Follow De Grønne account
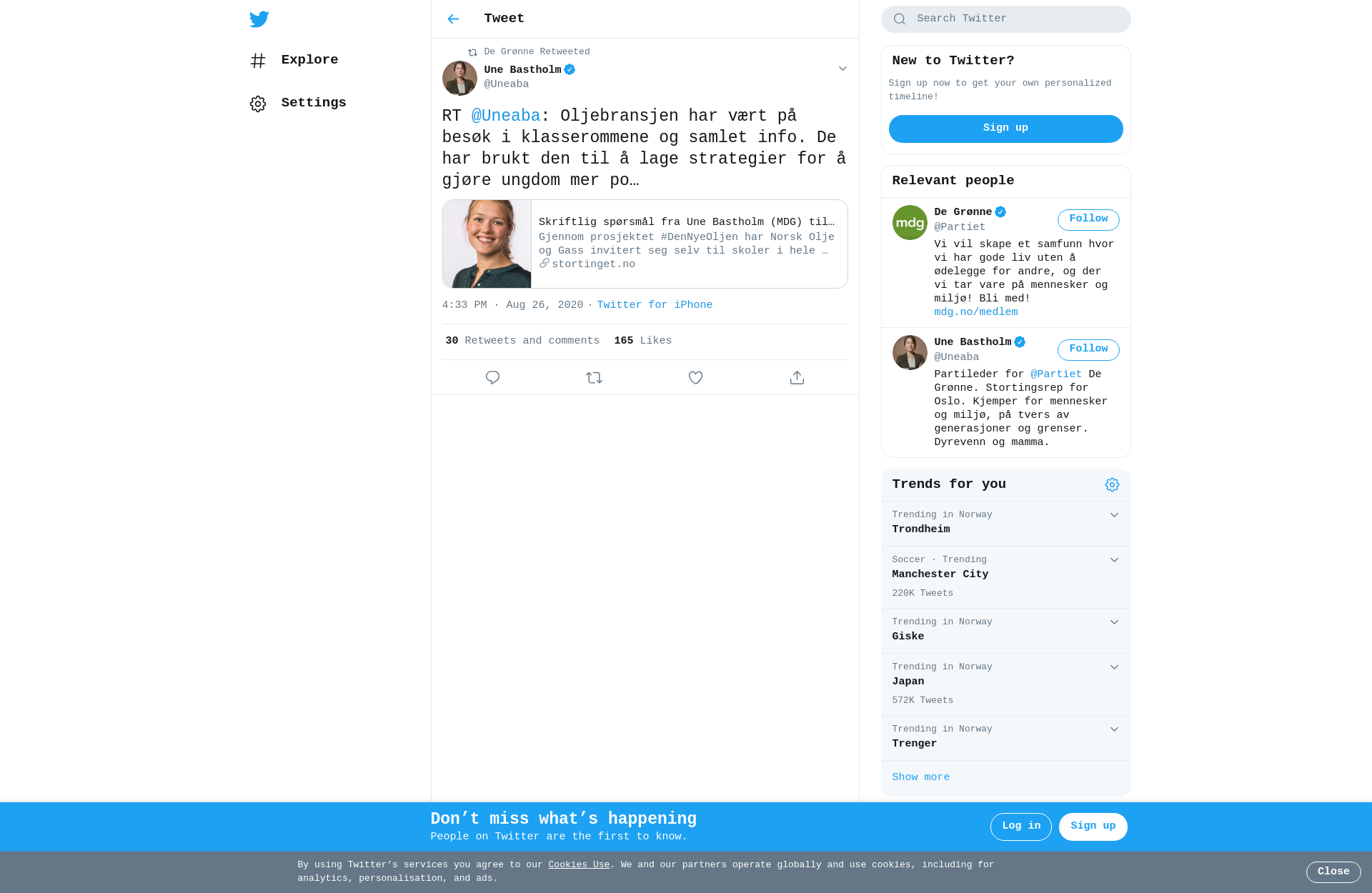The height and width of the screenshot is (893, 1372). 1088,219
